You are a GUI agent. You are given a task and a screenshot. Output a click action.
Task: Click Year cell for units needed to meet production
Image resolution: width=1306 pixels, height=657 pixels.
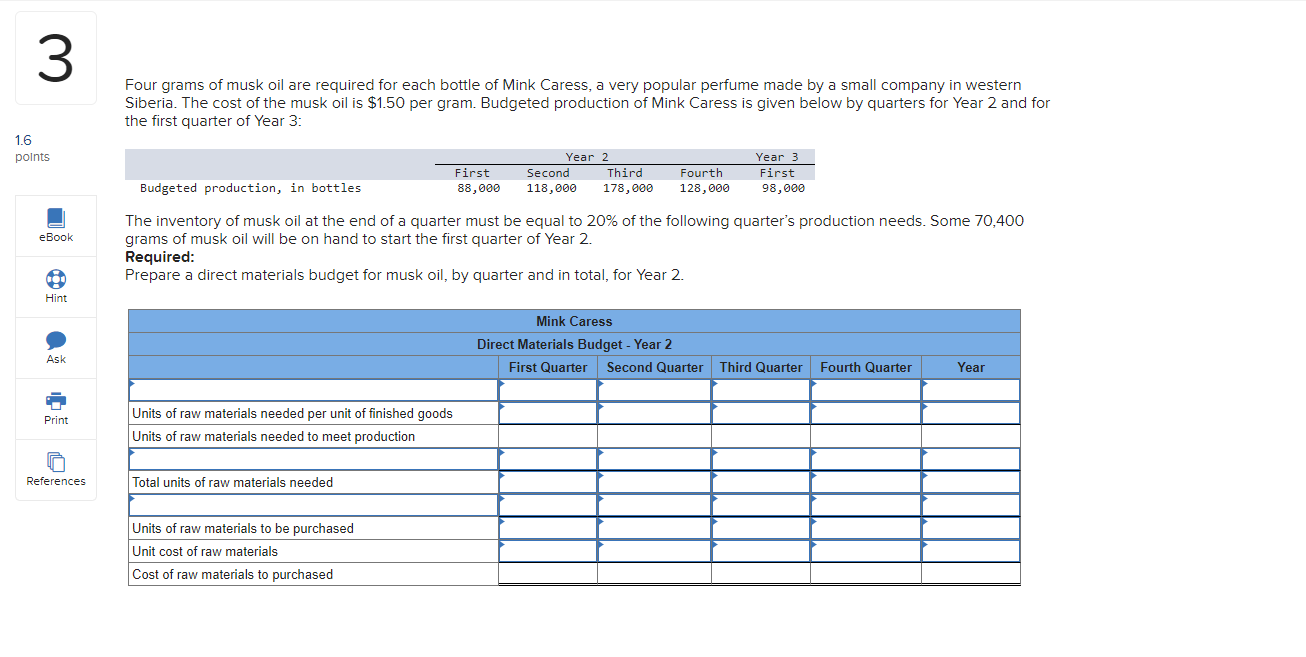pos(971,436)
